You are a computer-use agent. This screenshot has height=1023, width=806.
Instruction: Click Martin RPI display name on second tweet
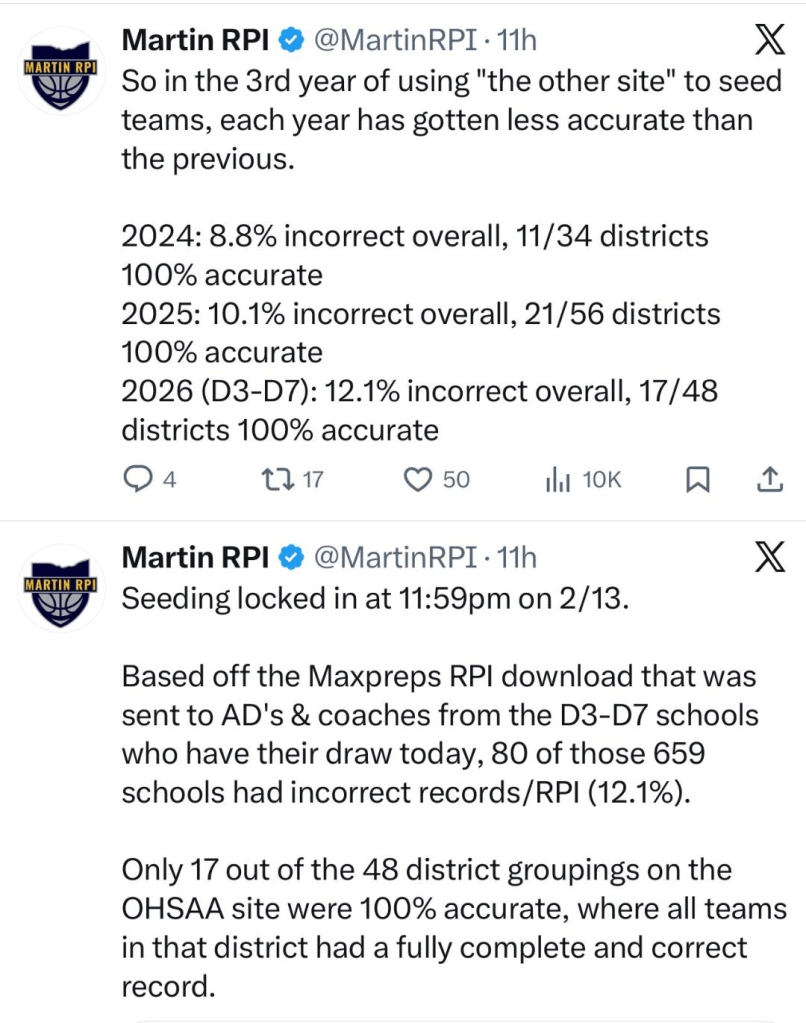(x=196, y=557)
